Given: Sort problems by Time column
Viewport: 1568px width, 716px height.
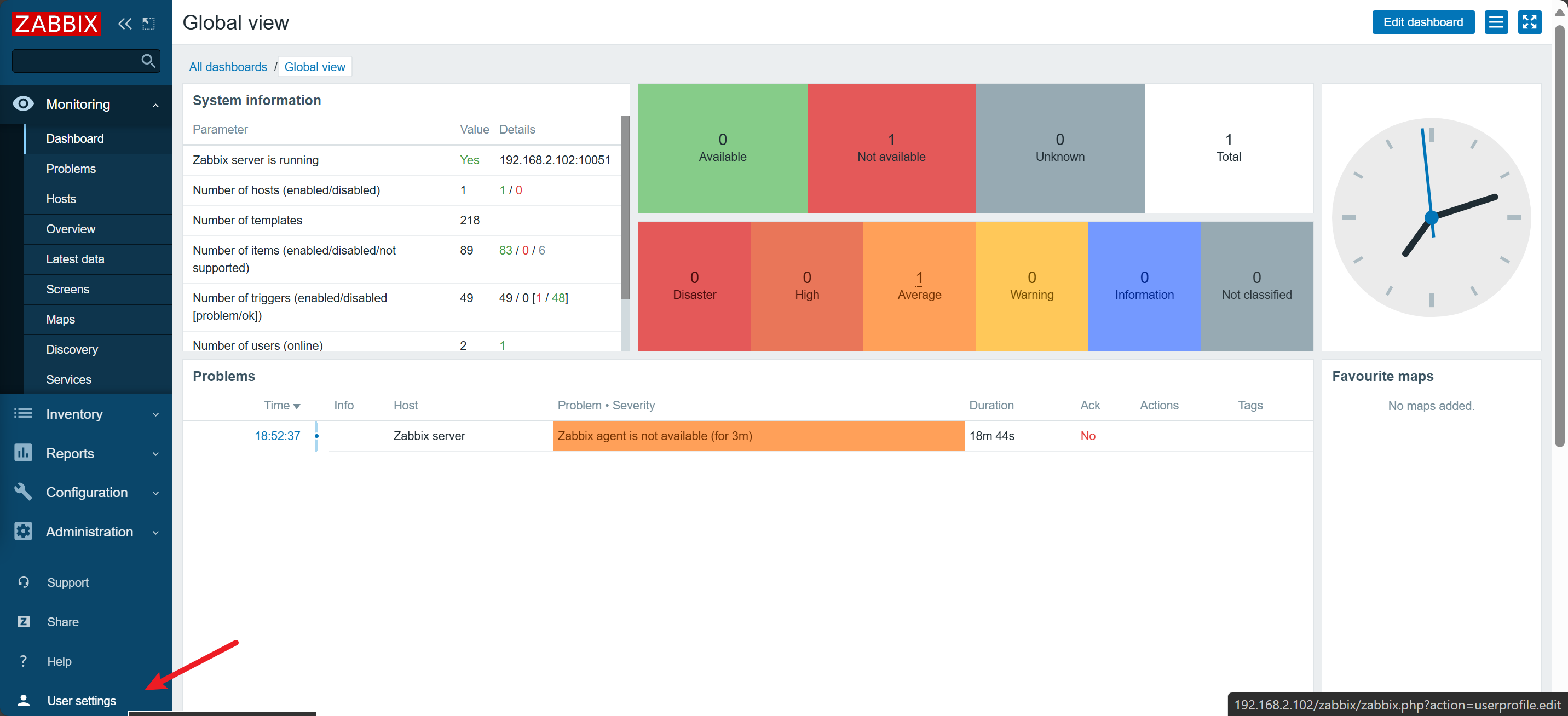Looking at the screenshot, I should pyautogui.click(x=282, y=406).
